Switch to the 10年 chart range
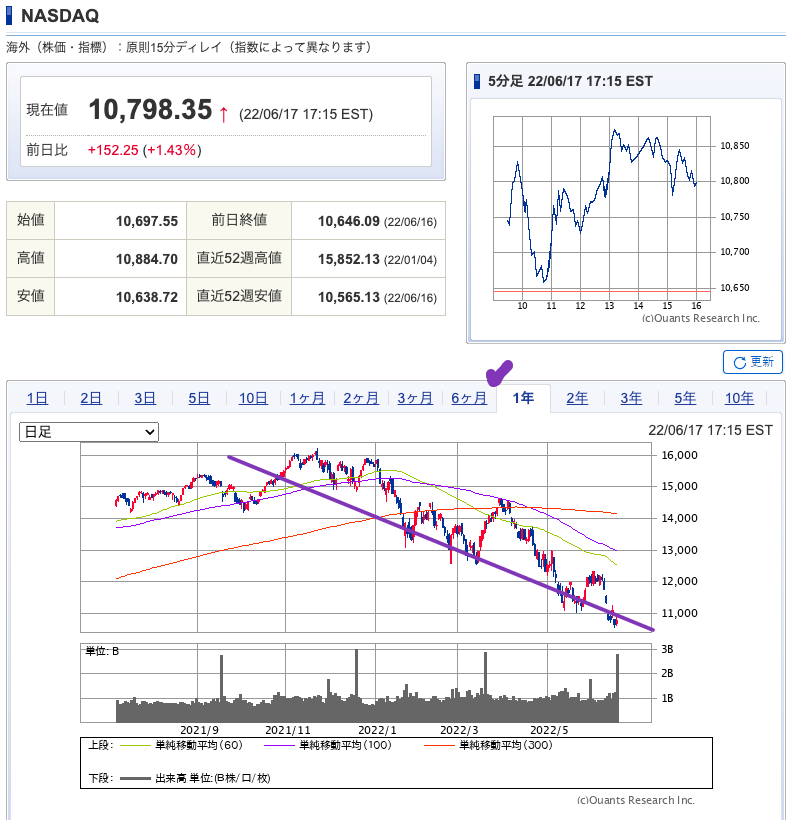The image size is (791, 820). pyautogui.click(x=739, y=398)
